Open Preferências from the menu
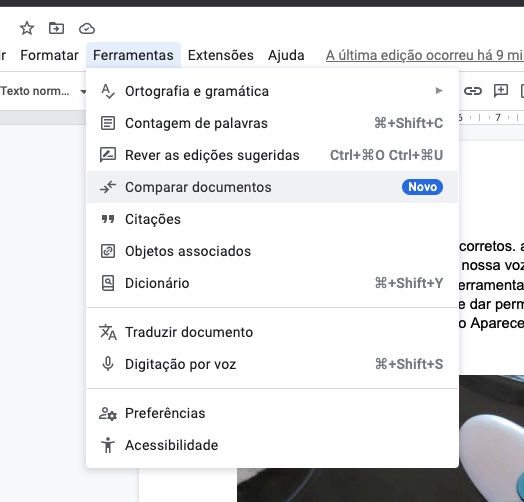The height and width of the screenshot is (502, 524). (x=272, y=413)
